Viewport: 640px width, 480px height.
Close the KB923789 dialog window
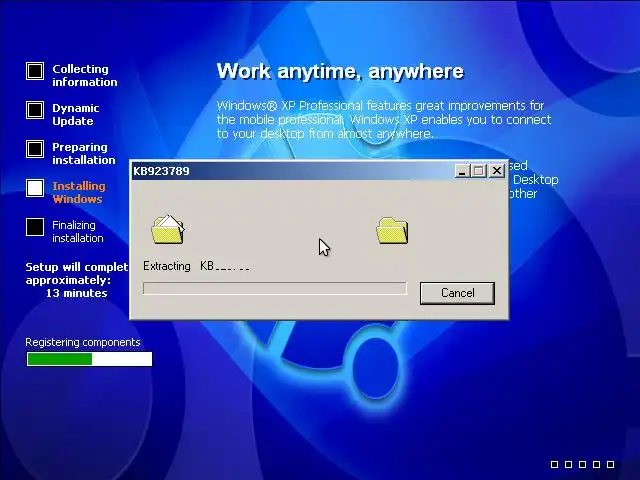[x=497, y=171]
